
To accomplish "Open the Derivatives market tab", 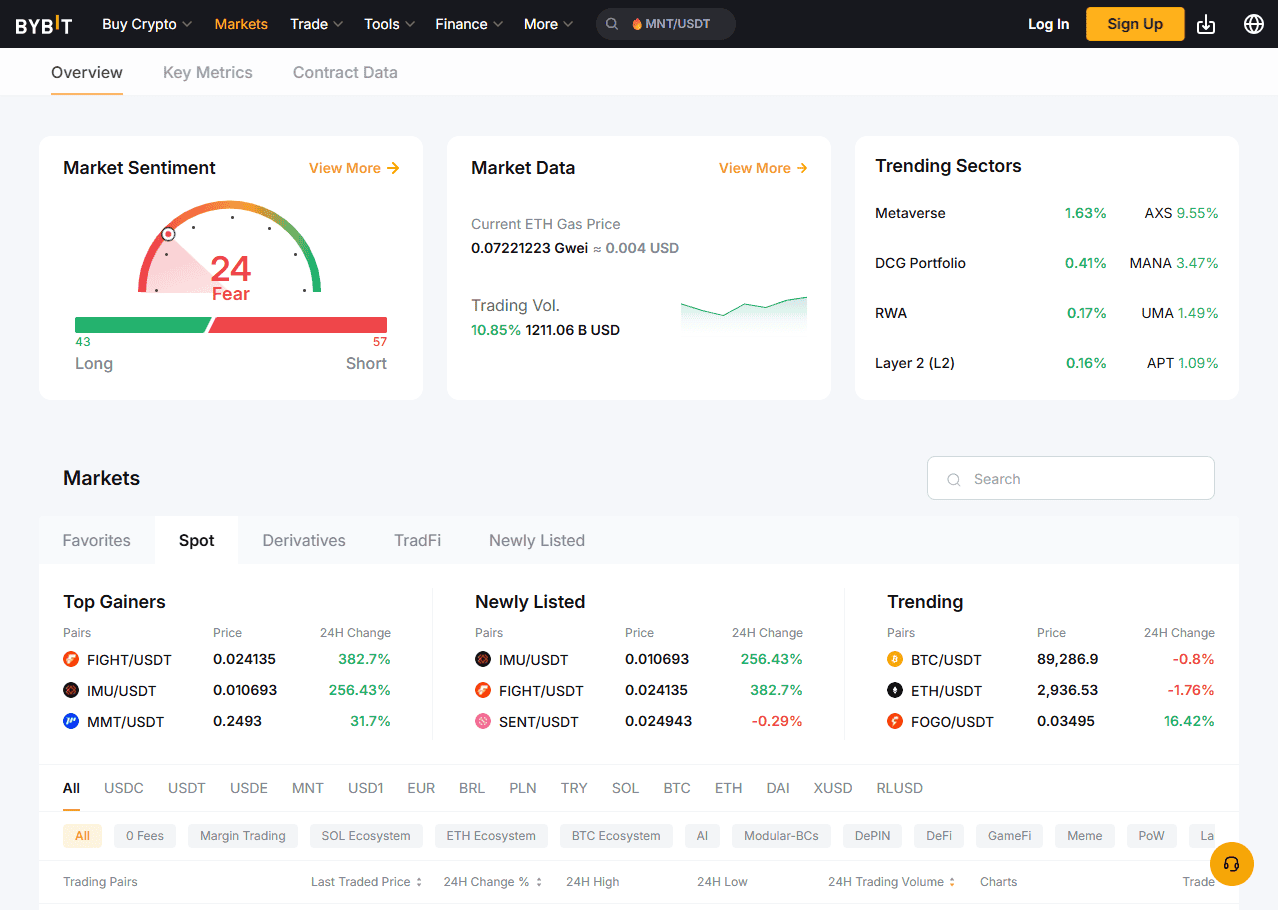I will coord(303,540).
